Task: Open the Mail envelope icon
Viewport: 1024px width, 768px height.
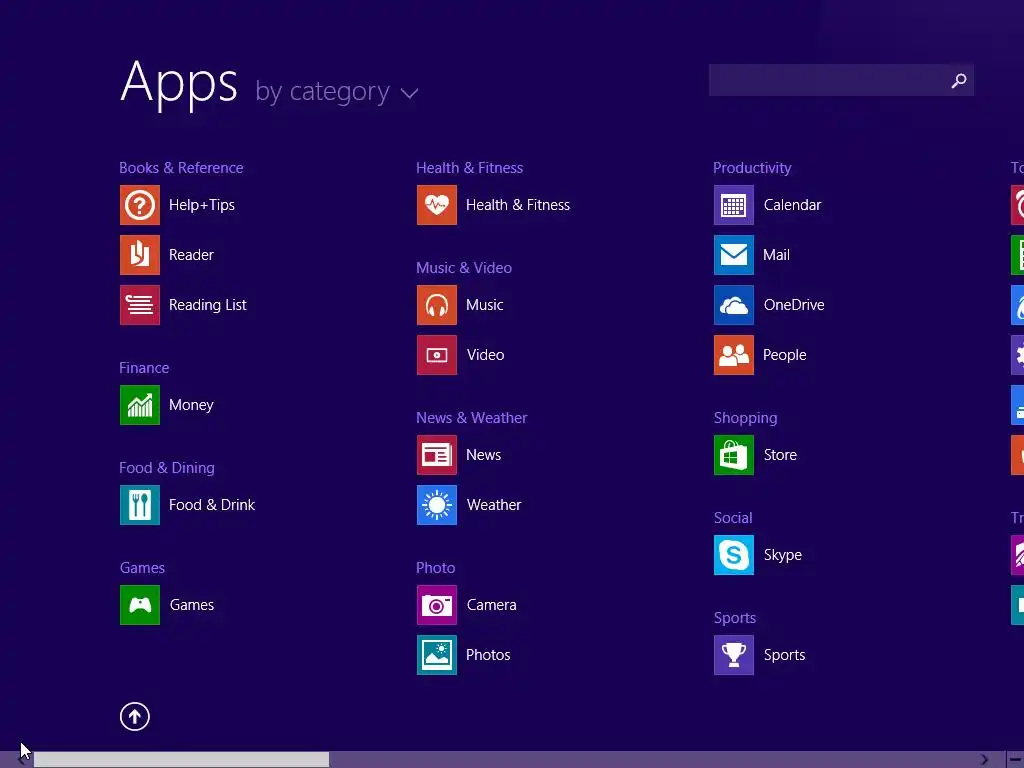Action: pos(734,255)
